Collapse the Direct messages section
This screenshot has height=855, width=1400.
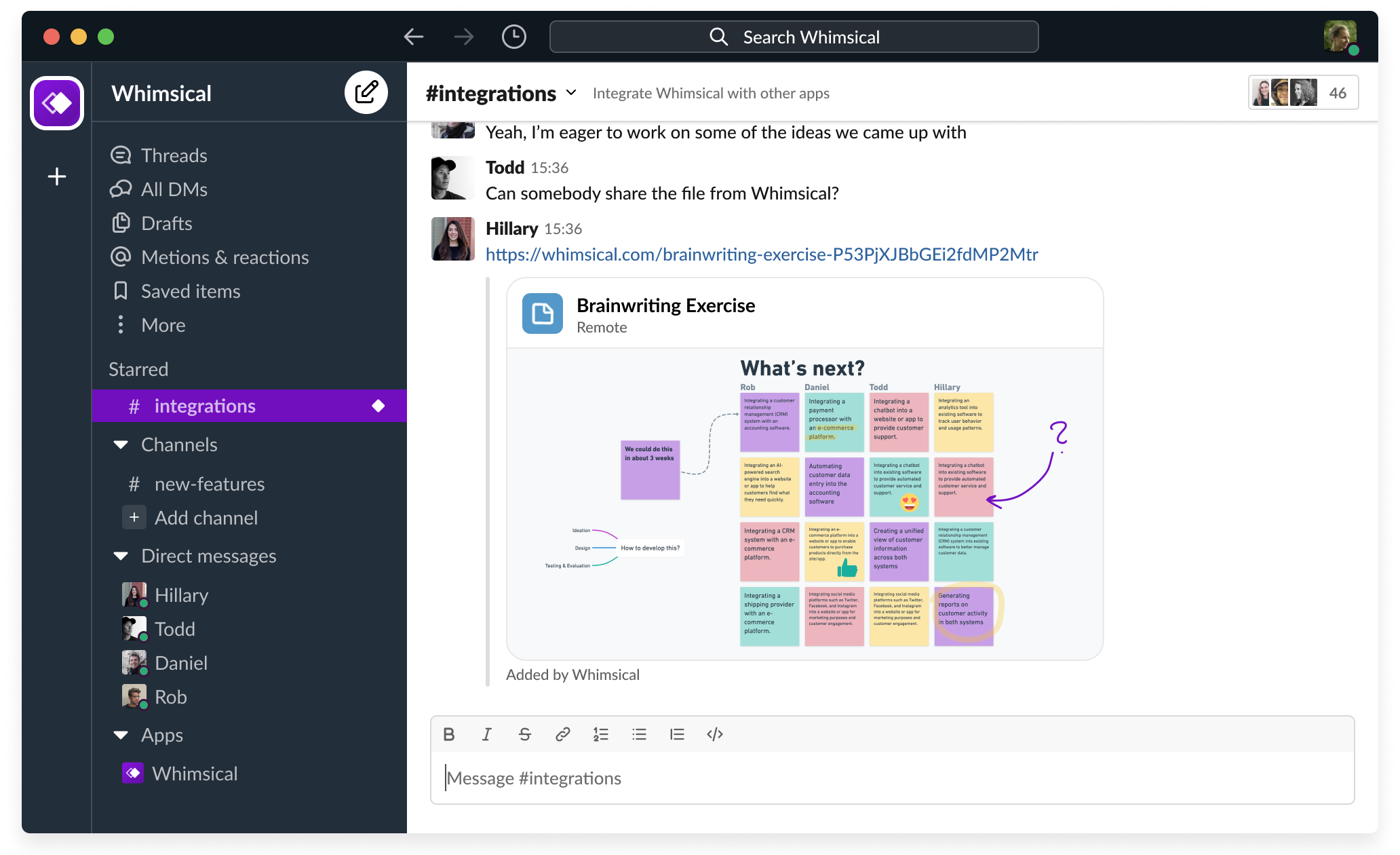point(121,556)
